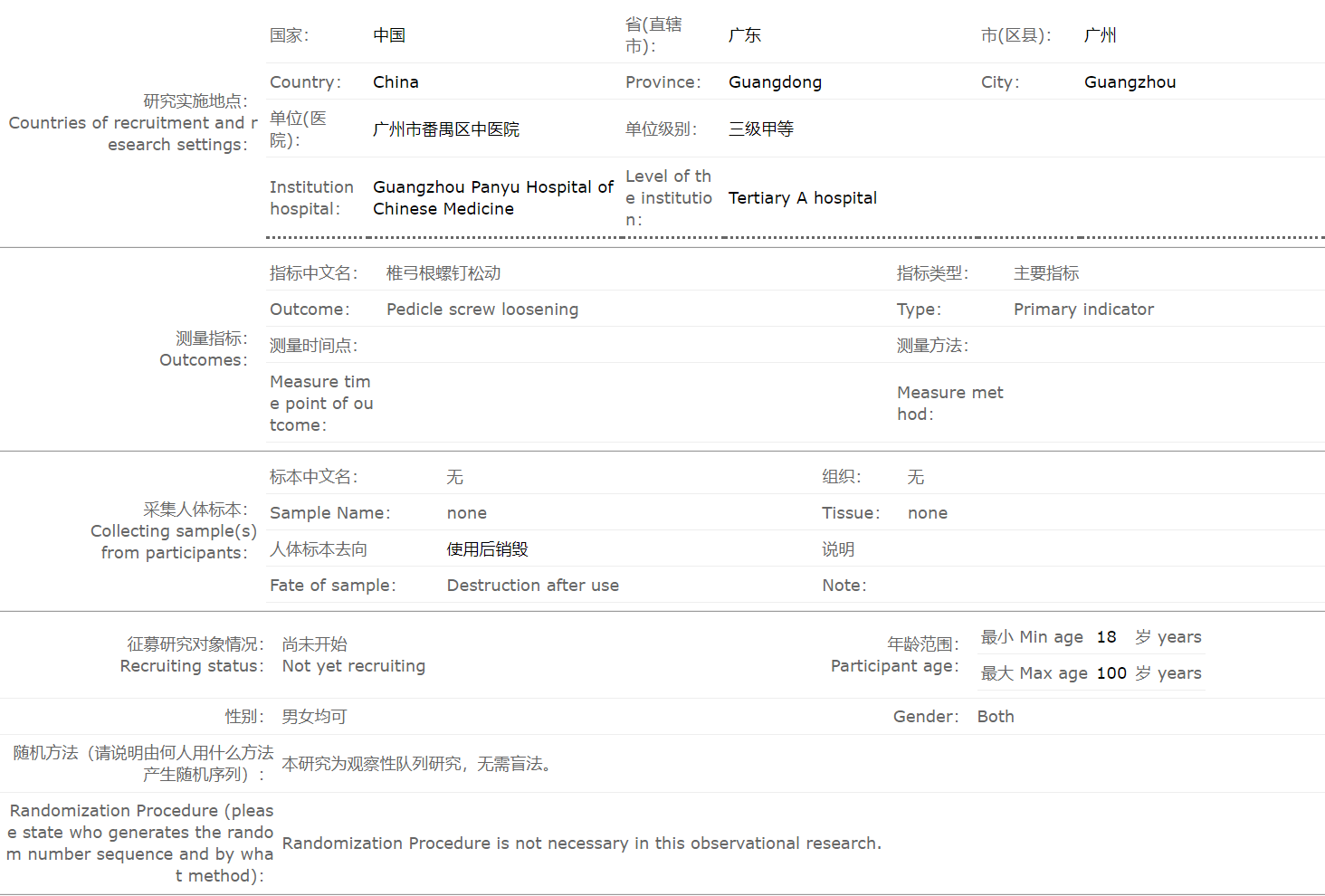Click the Min age value 18
This screenshot has height=896, width=1325.
pyautogui.click(x=1106, y=637)
